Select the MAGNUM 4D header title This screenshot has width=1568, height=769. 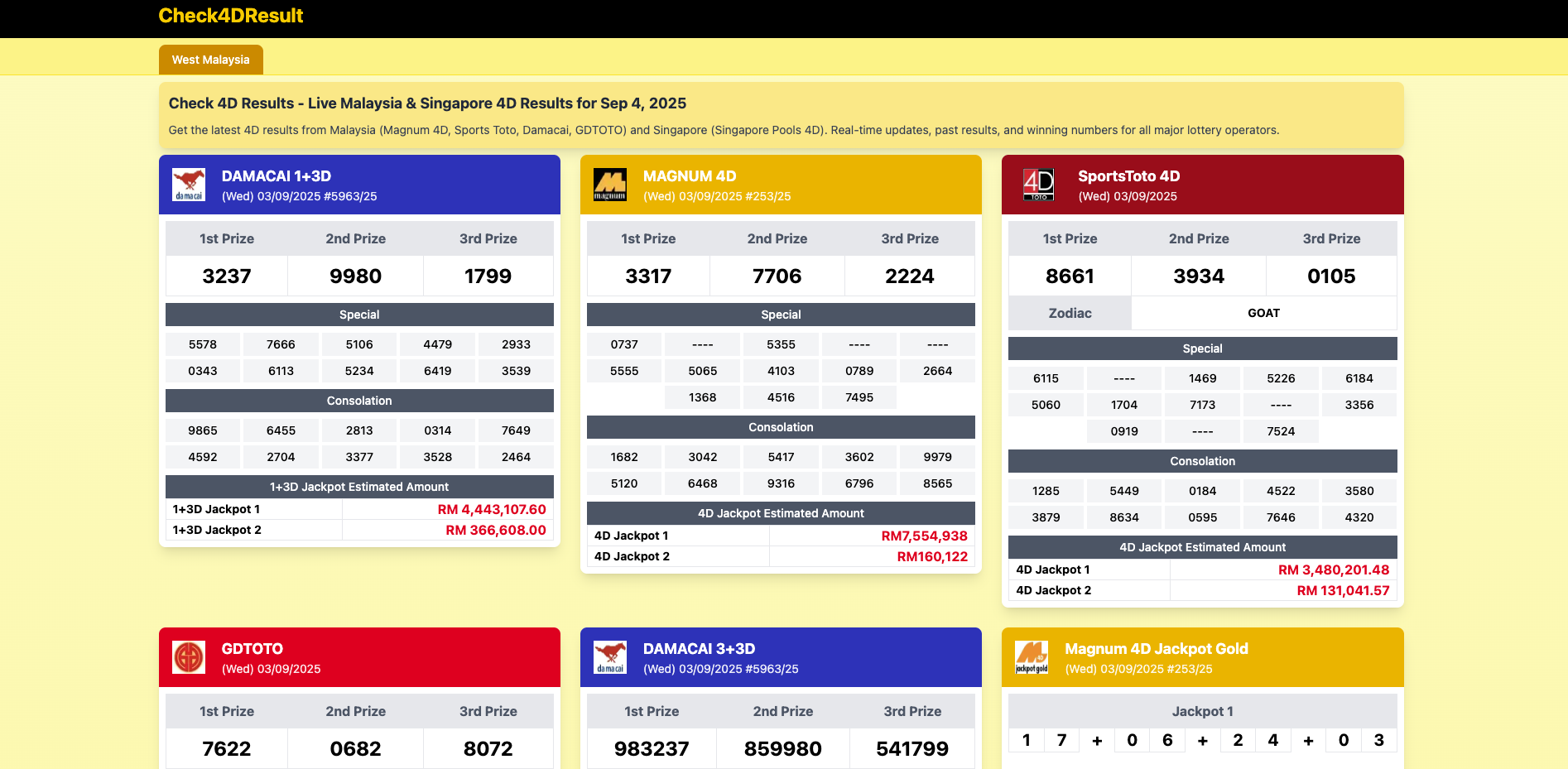[689, 176]
